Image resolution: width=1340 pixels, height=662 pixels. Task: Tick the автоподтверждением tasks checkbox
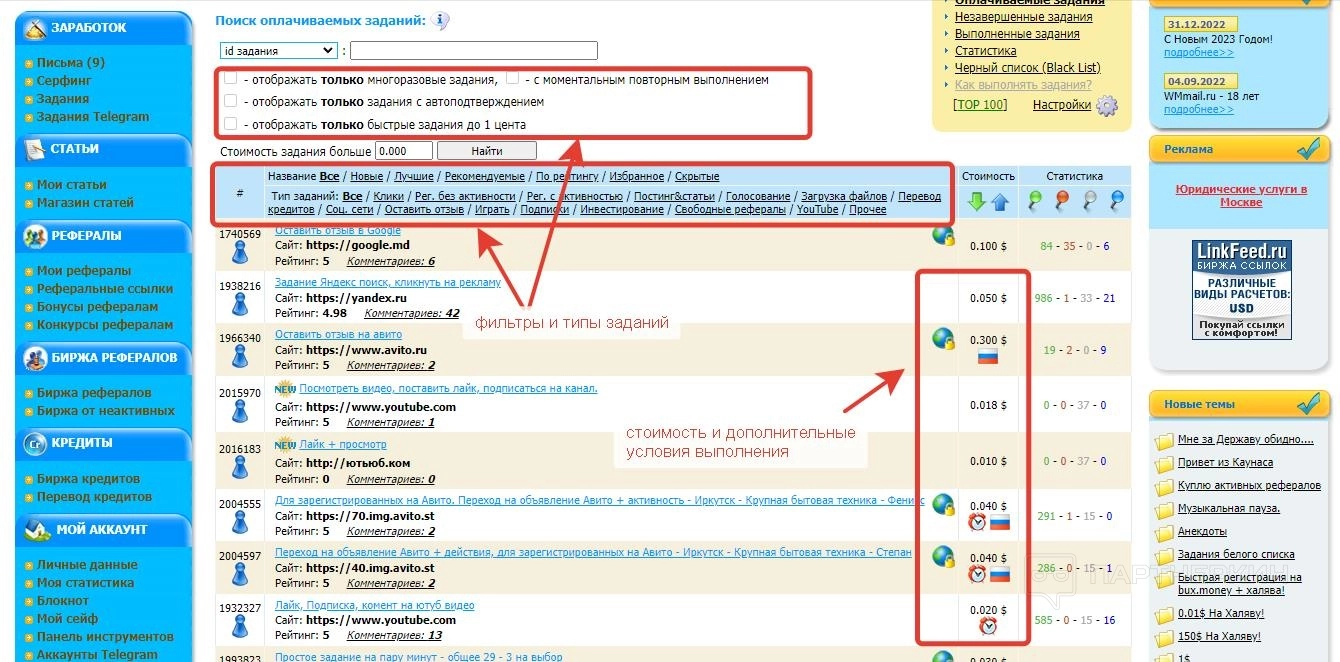tap(231, 101)
